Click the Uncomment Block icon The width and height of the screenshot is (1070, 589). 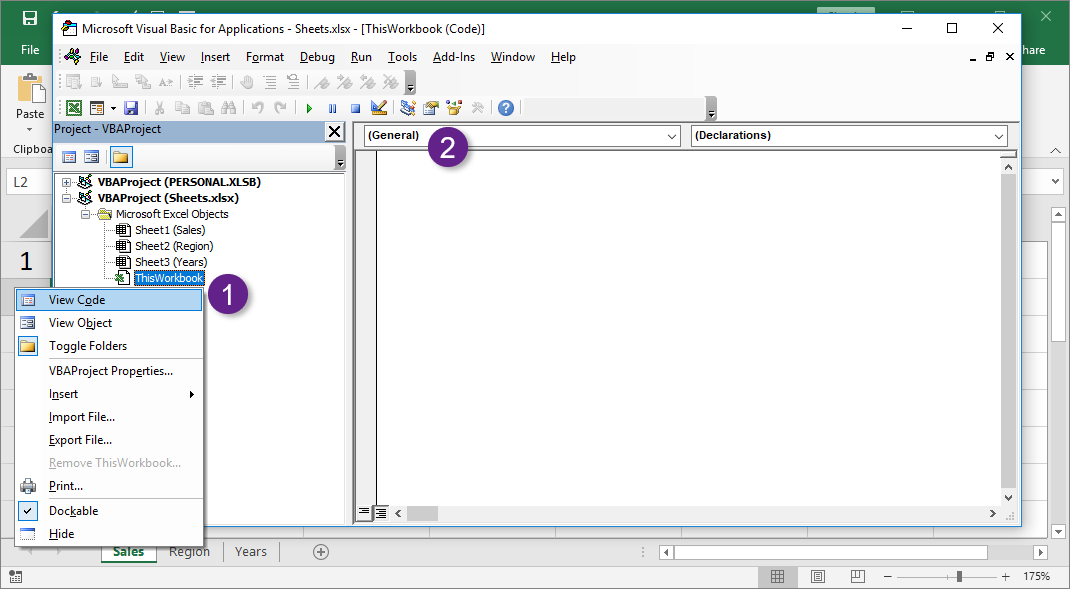pos(293,82)
